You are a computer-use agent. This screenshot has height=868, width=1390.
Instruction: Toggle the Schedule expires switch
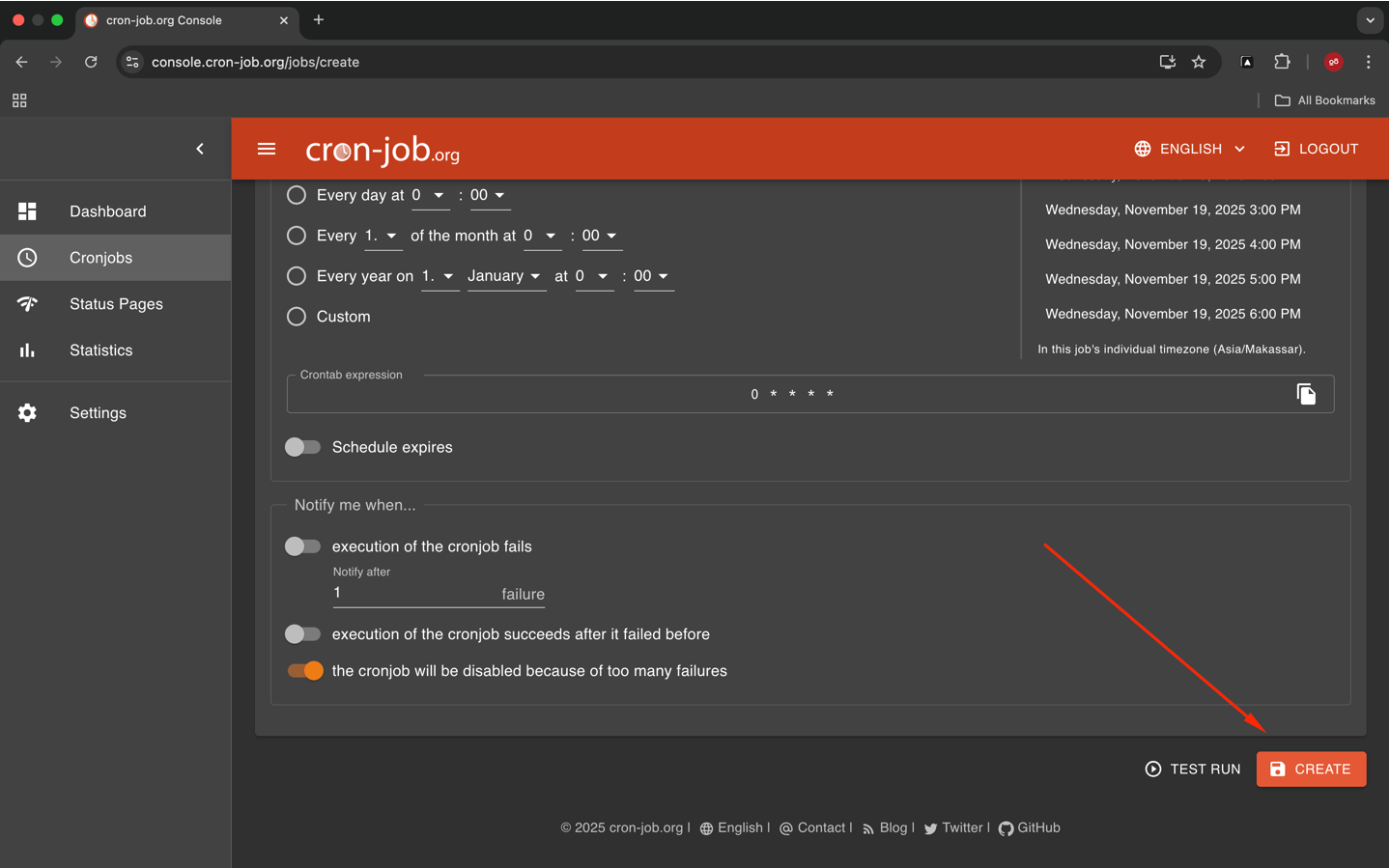[x=302, y=447]
